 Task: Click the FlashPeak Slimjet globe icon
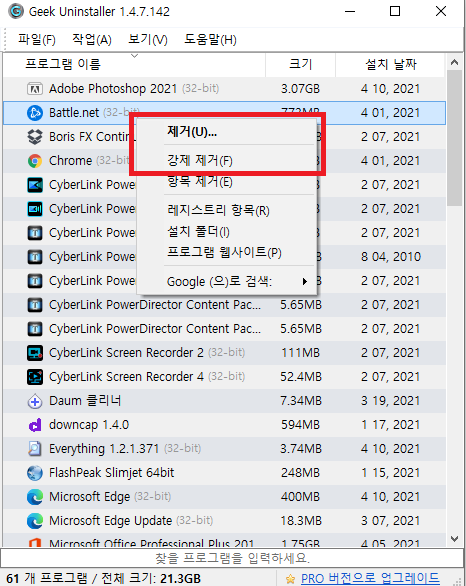click(x=35, y=473)
